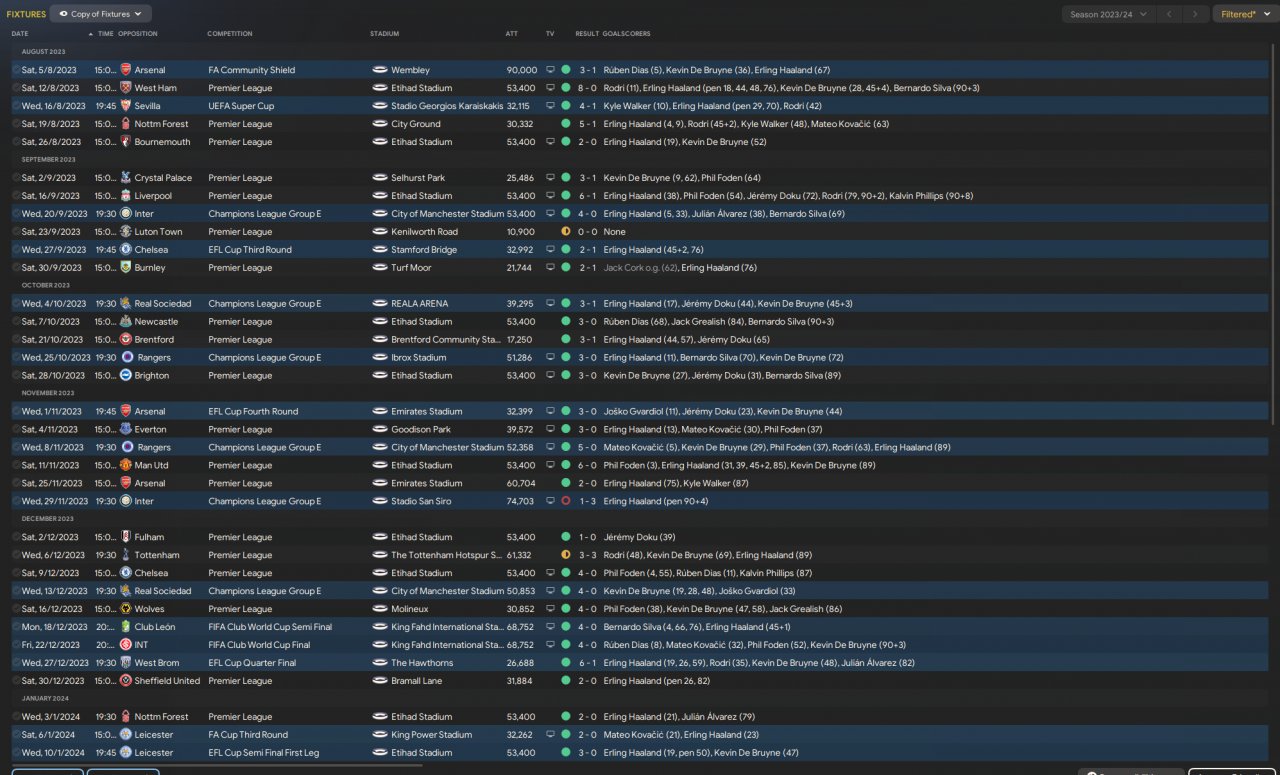
Task: Click the stadium icon beside Wembley
Action: (x=379, y=70)
